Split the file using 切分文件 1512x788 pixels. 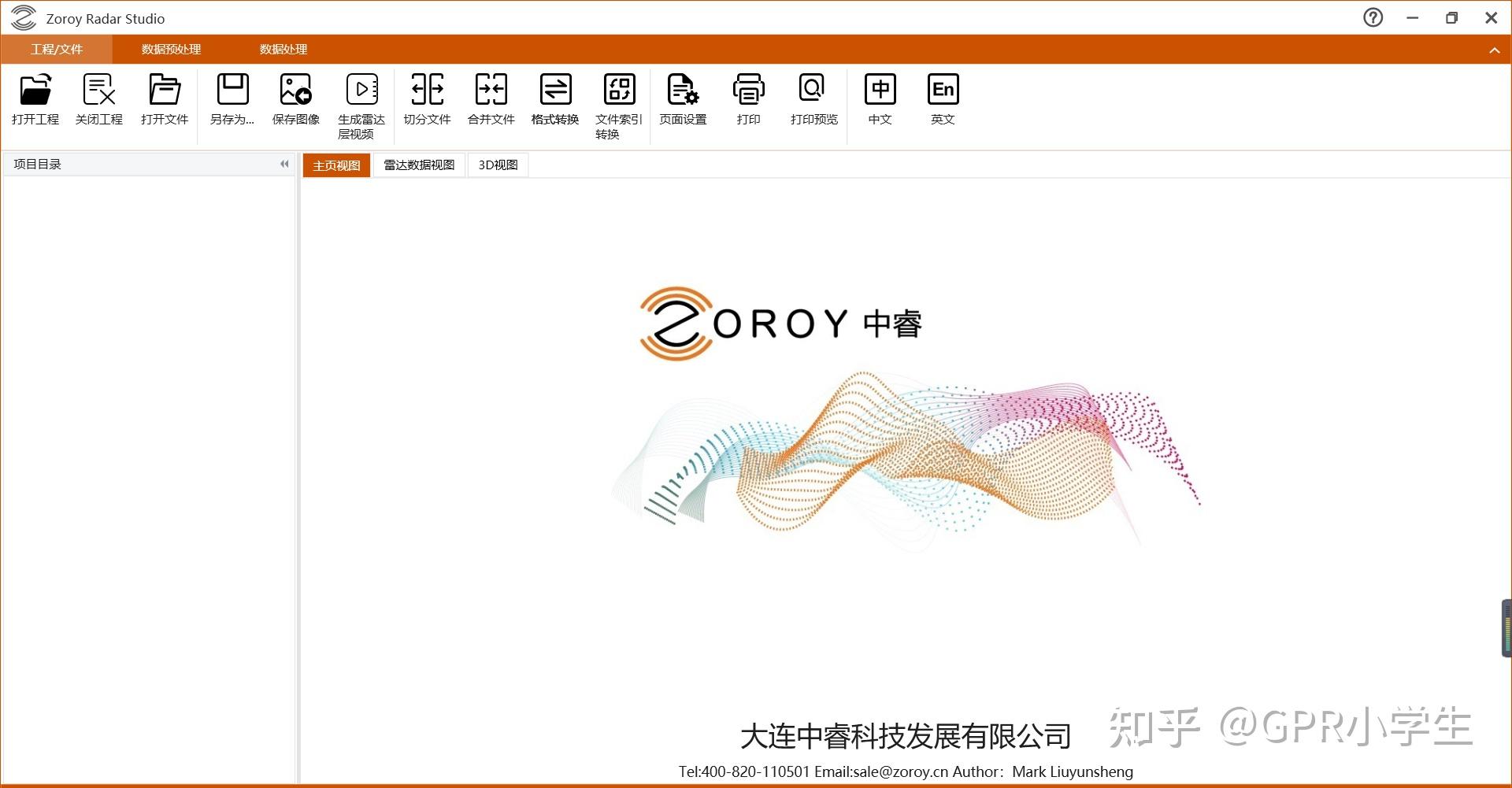click(x=427, y=99)
